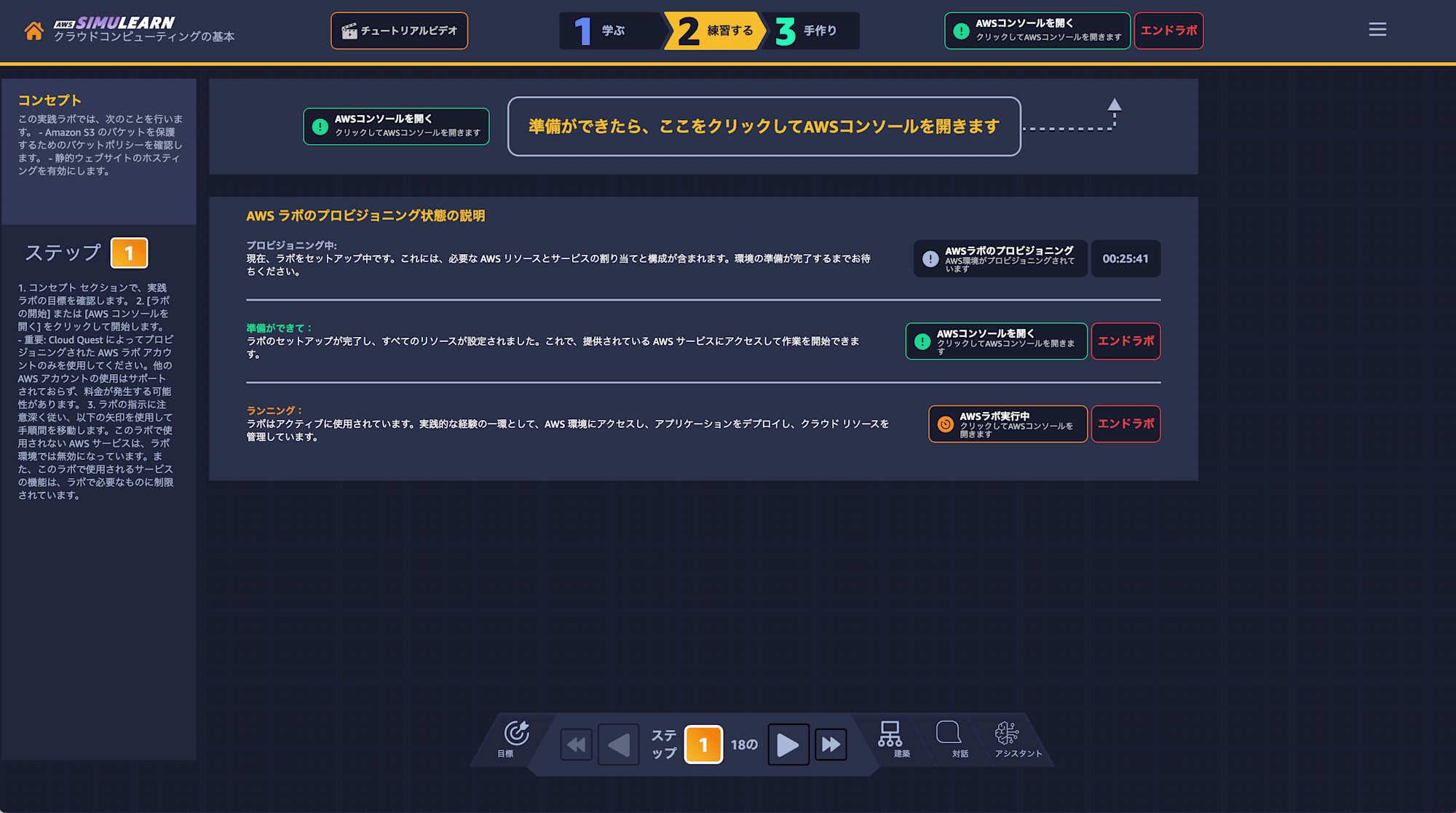Click the AWS ラボのプロビジョニング状態の説明 heading
The height and width of the screenshot is (813, 1456).
click(365, 215)
